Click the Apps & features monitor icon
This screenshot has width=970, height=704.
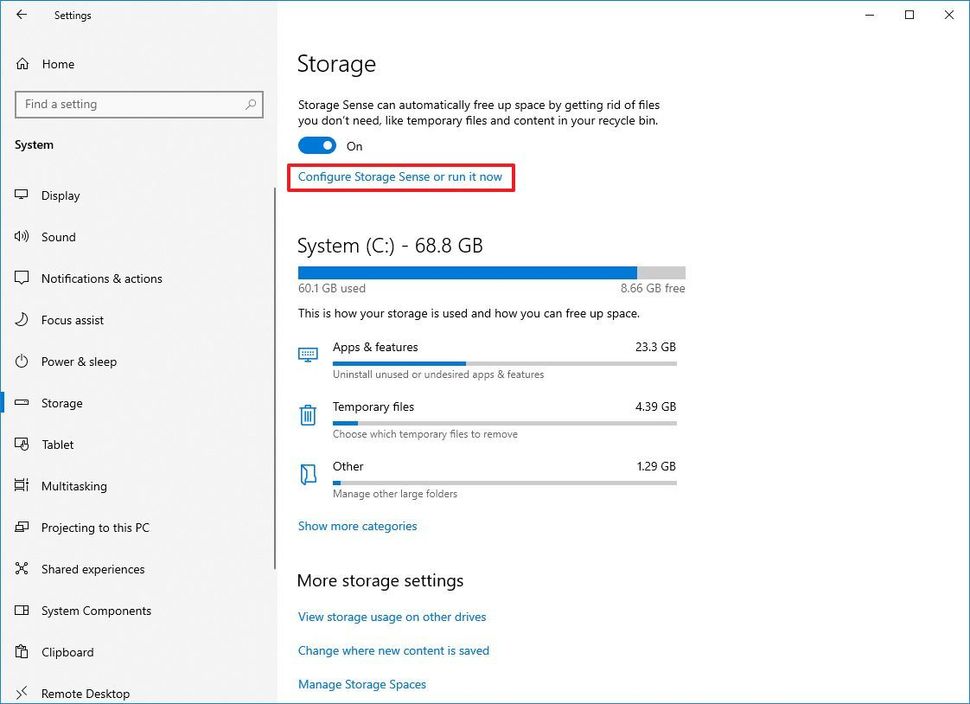click(308, 353)
